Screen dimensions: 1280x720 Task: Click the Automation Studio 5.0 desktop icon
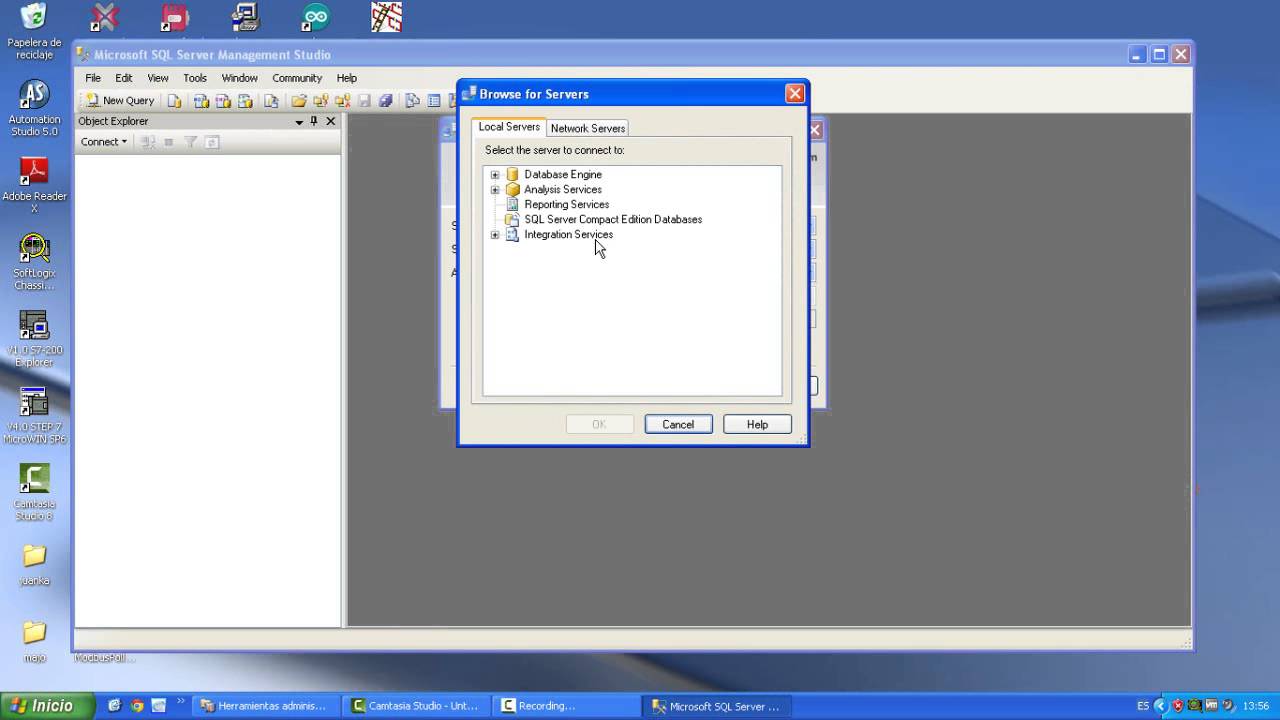[34, 108]
